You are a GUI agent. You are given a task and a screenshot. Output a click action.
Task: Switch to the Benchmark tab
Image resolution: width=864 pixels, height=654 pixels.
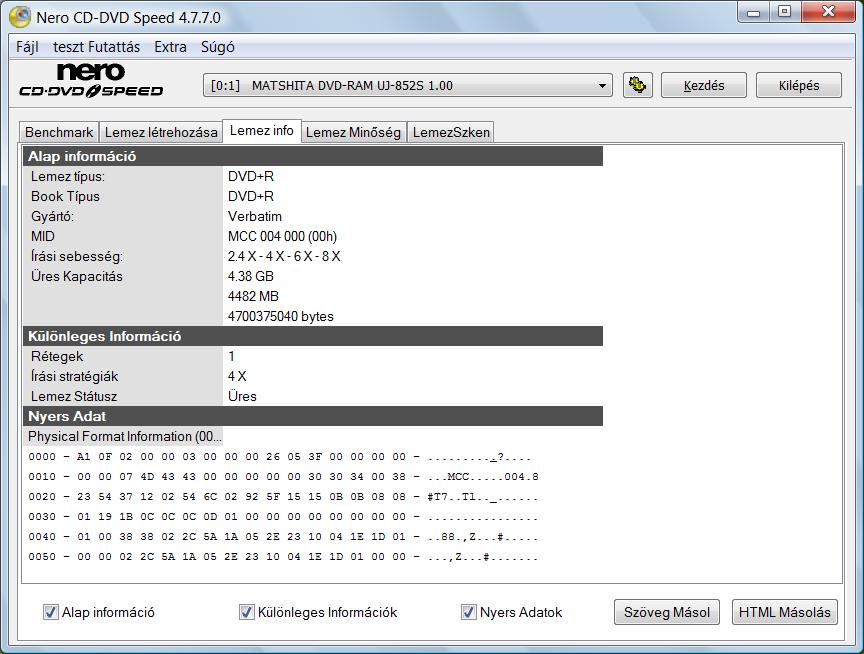point(59,132)
